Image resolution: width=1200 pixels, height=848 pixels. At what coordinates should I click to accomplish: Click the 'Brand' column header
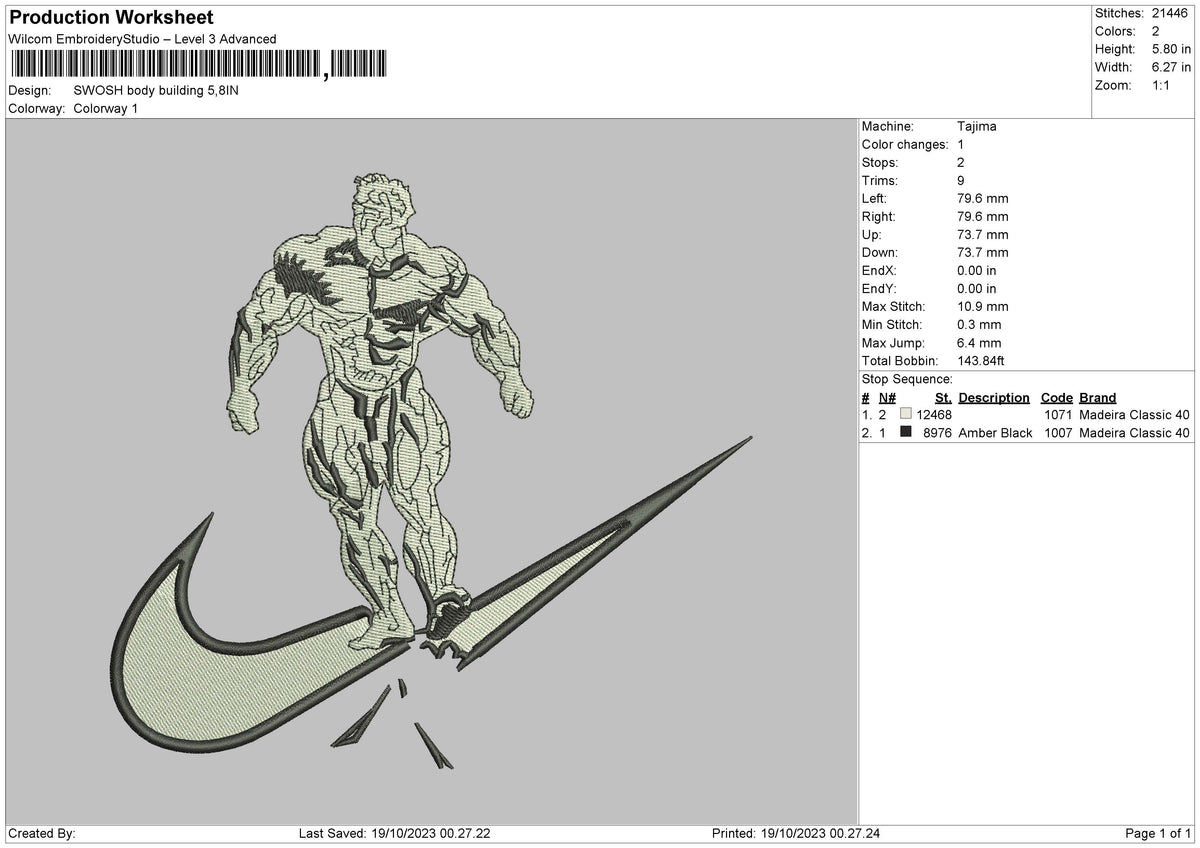[x=1097, y=398]
